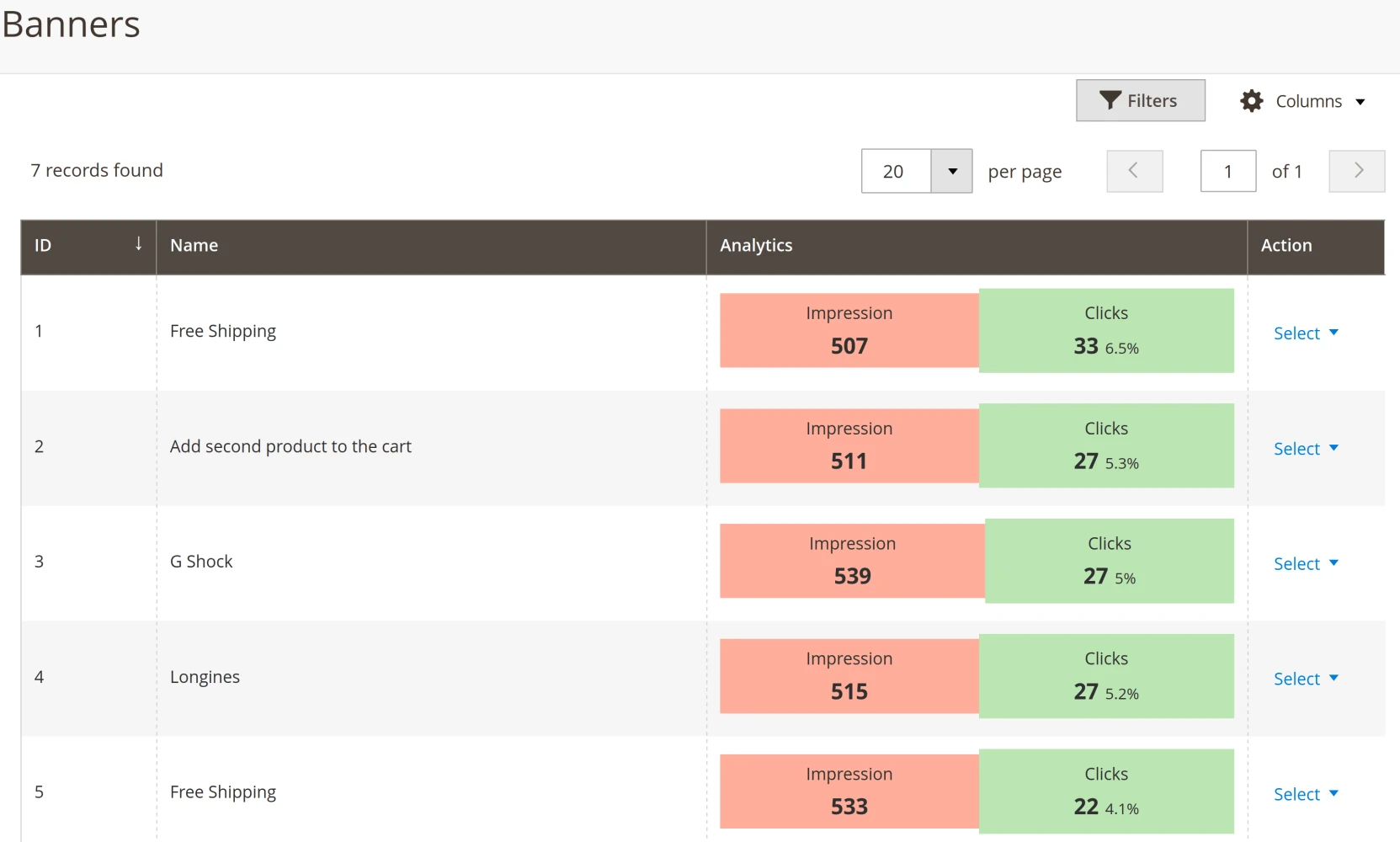Click the Impression bar showing 511
The width and height of the screenshot is (1400, 842).
848,445
